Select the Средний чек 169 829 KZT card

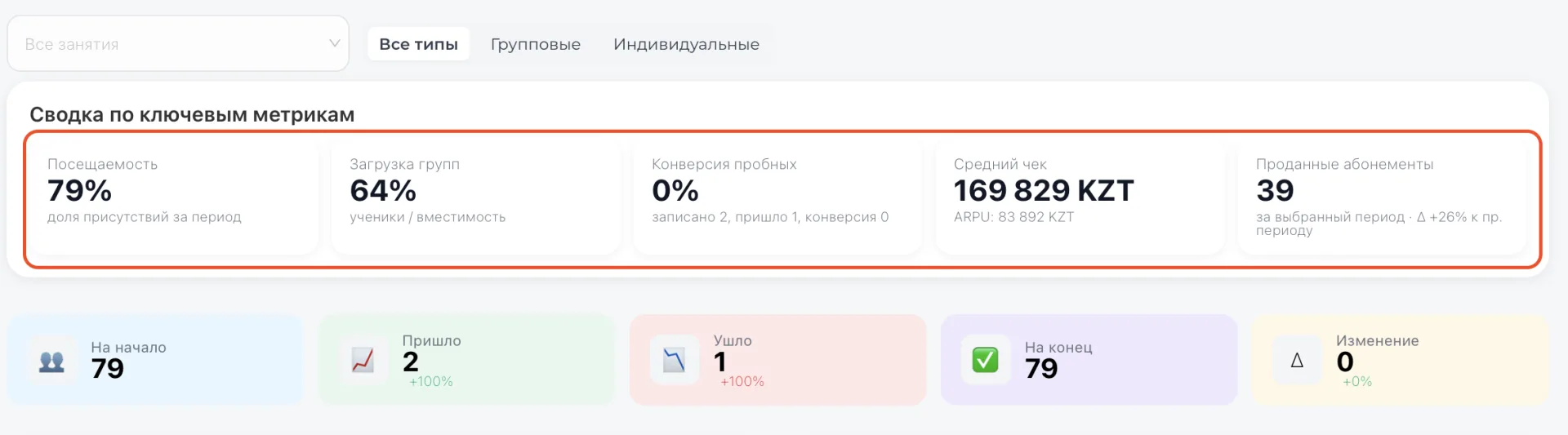[1080, 197]
